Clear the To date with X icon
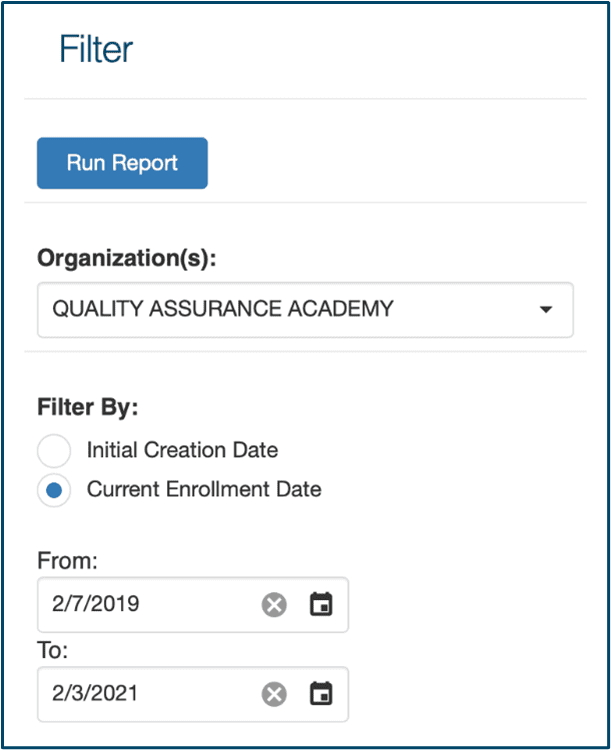The width and height of the screenshot is (611, 750). click(274, 694)
